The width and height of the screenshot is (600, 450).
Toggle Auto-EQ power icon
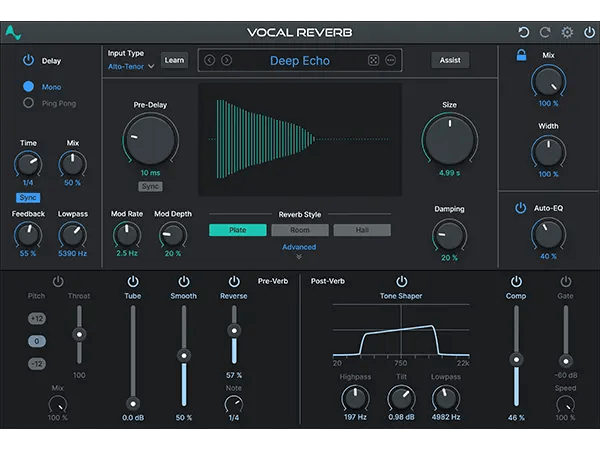point(520,208)
